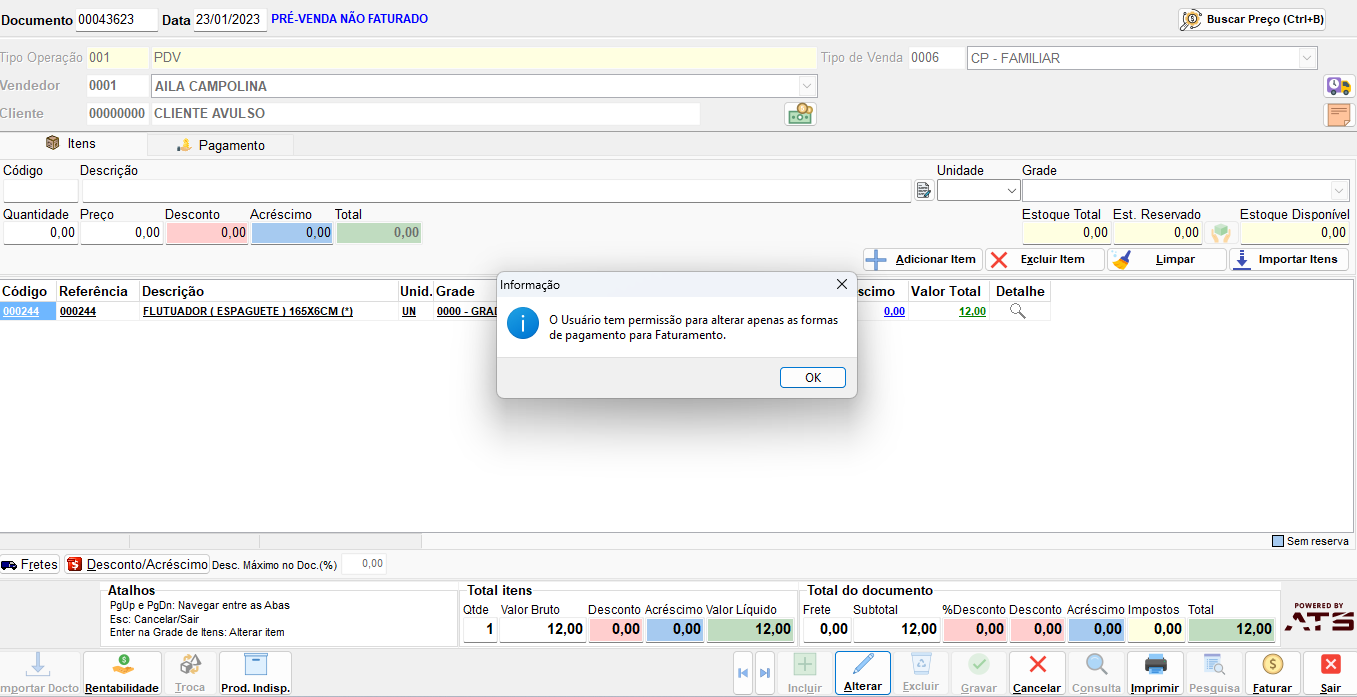Click the product lookup icon beside Descrição
Screen dimensions: 1357x697
[924, 190]
